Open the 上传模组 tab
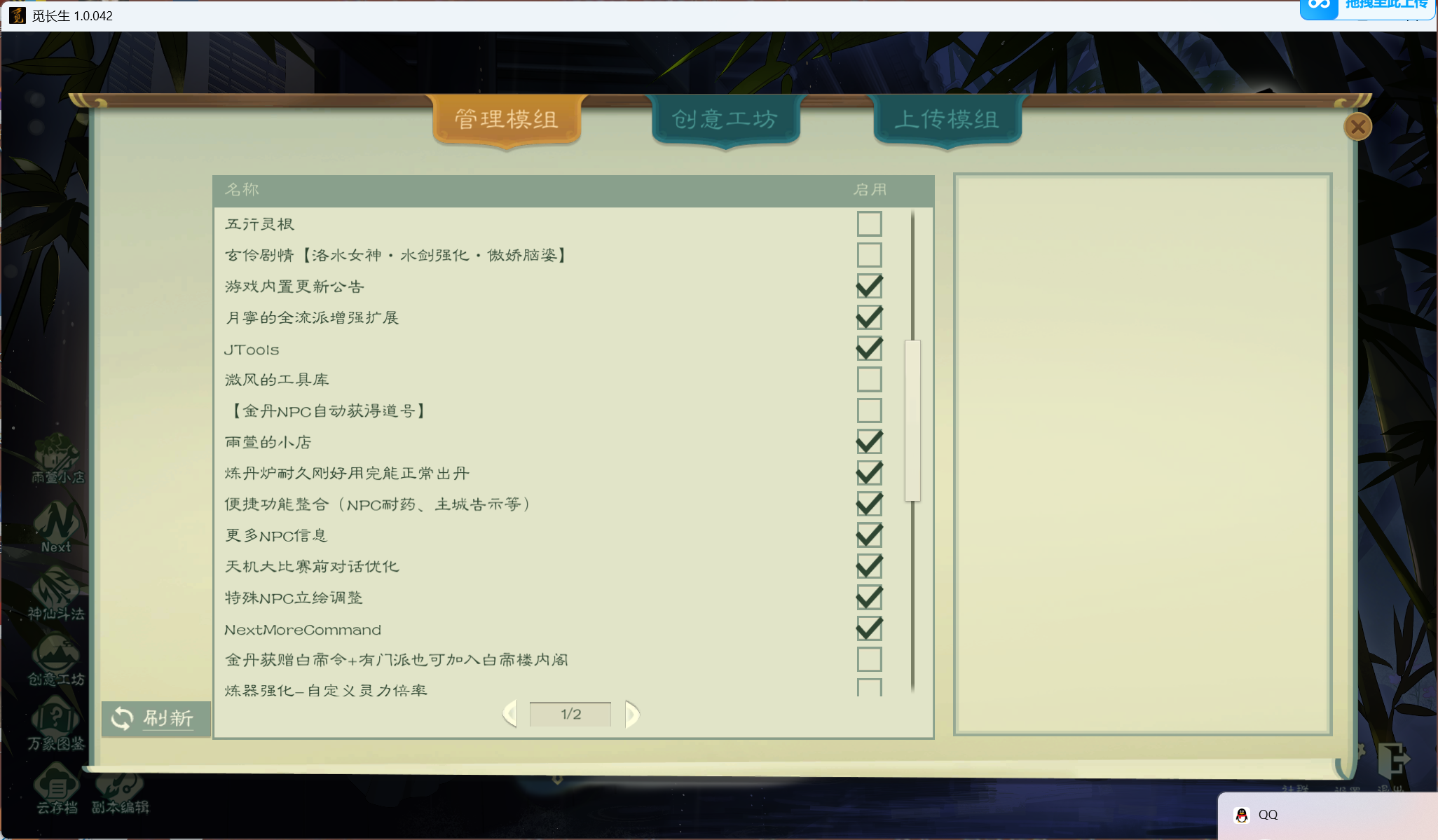The image size is (1438, 840). click(x=947, y=119)
